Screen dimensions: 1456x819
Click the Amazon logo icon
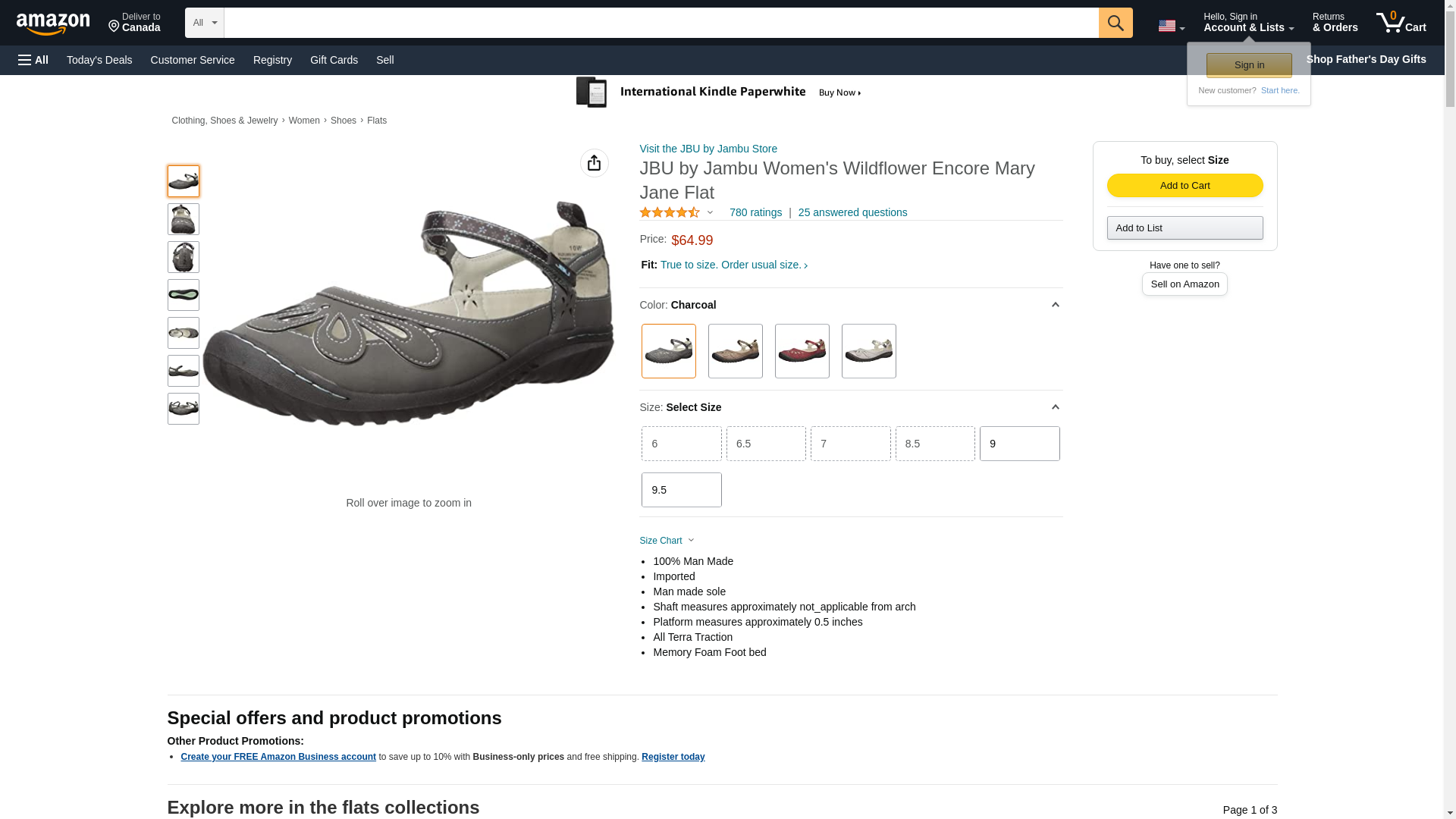[53, 24]
